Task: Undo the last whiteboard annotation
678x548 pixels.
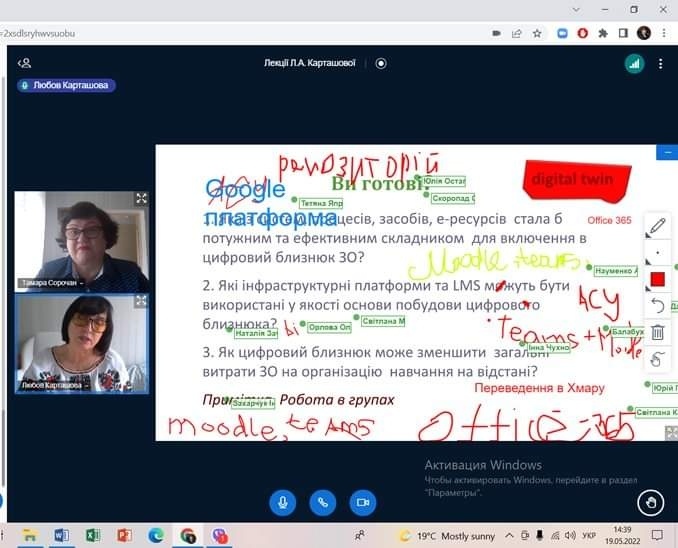Action: point(657,305)
